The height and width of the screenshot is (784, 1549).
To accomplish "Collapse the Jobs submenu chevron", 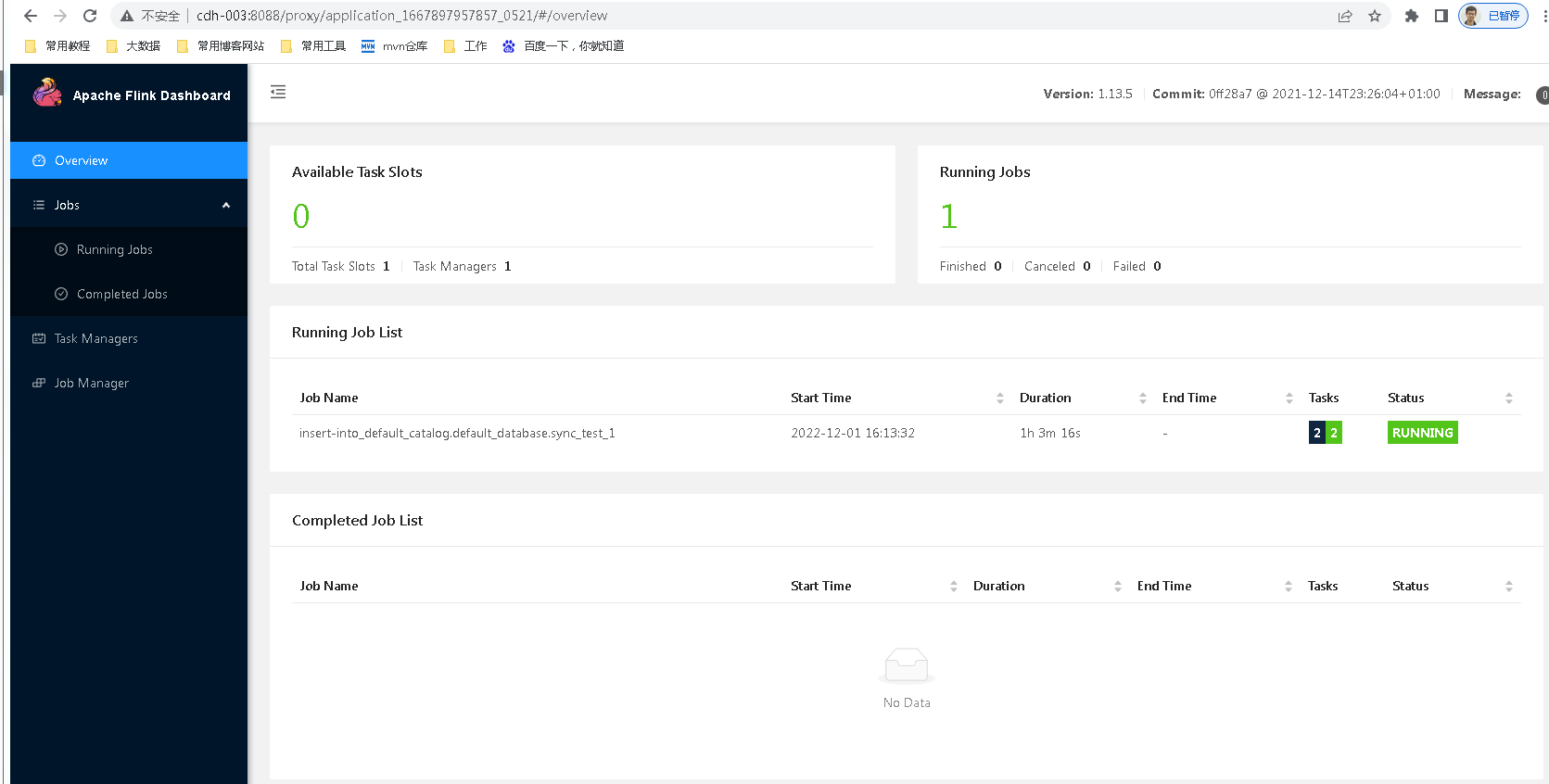I will tap(226, 205).
